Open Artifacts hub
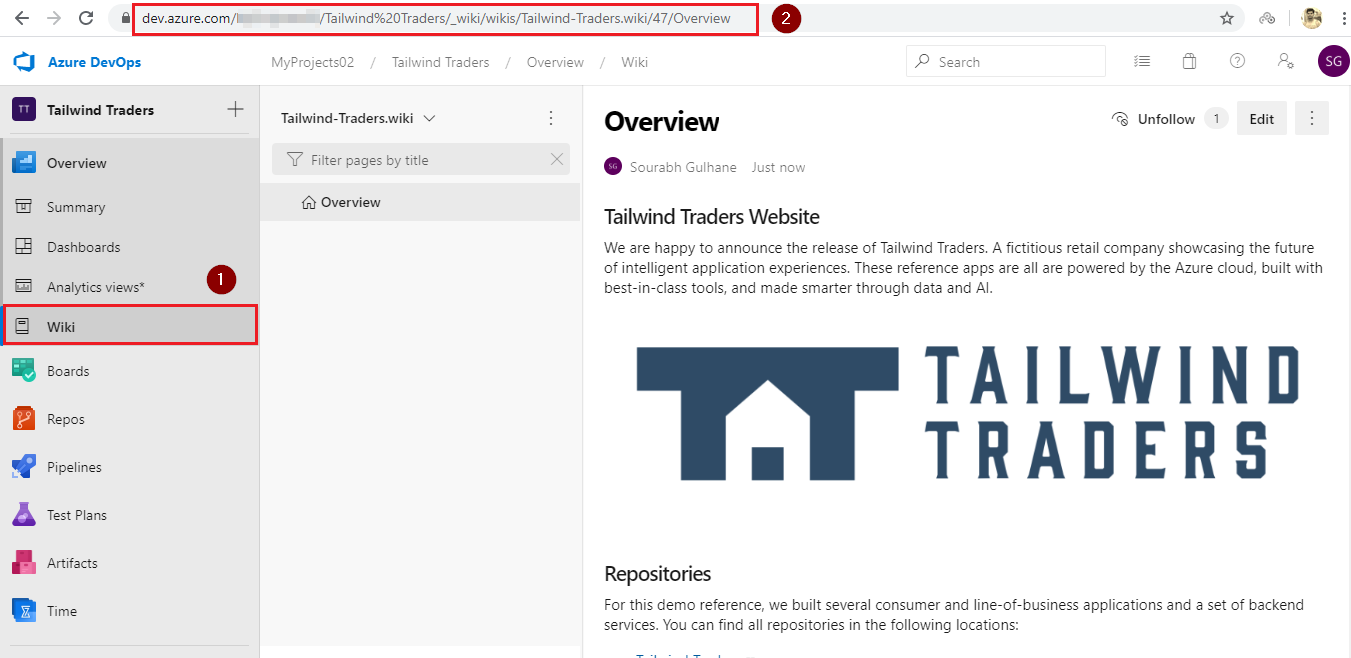 coord(129,563)
